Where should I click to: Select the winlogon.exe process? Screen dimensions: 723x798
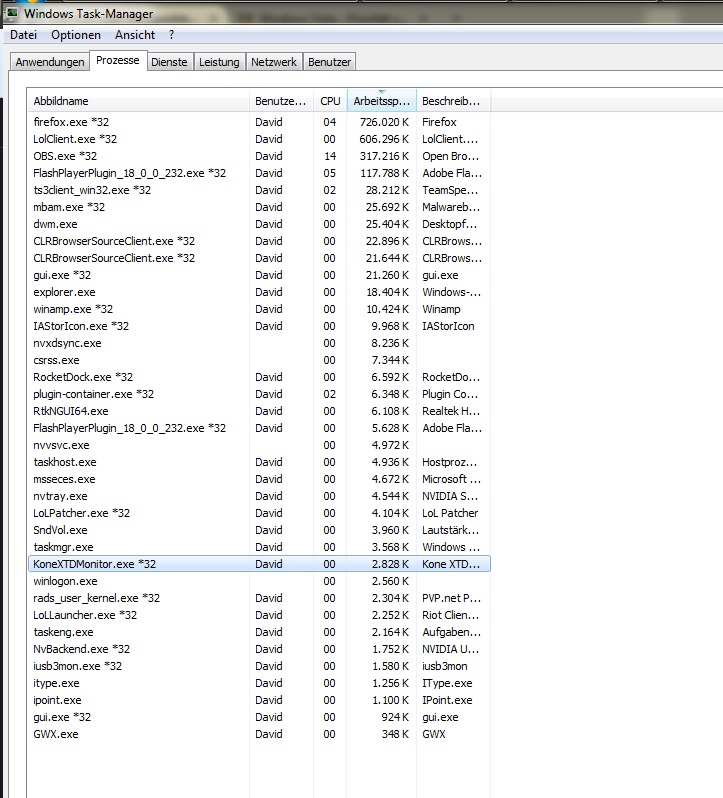coord(259,581)
